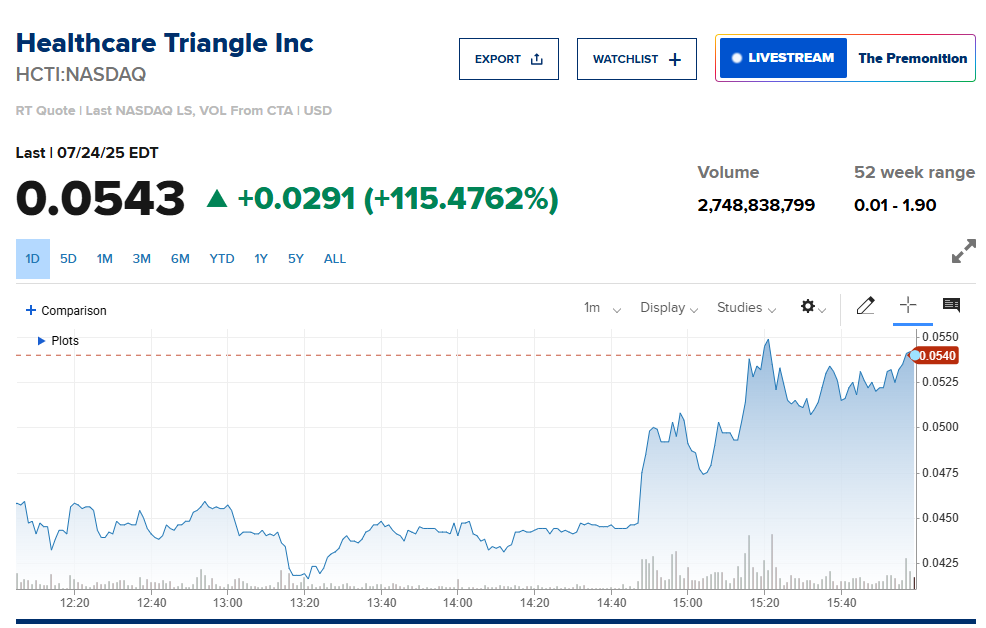Click the LIVESTREAM button
The width and height of the screenshot is (986, 628).
(x=783, y=58)
